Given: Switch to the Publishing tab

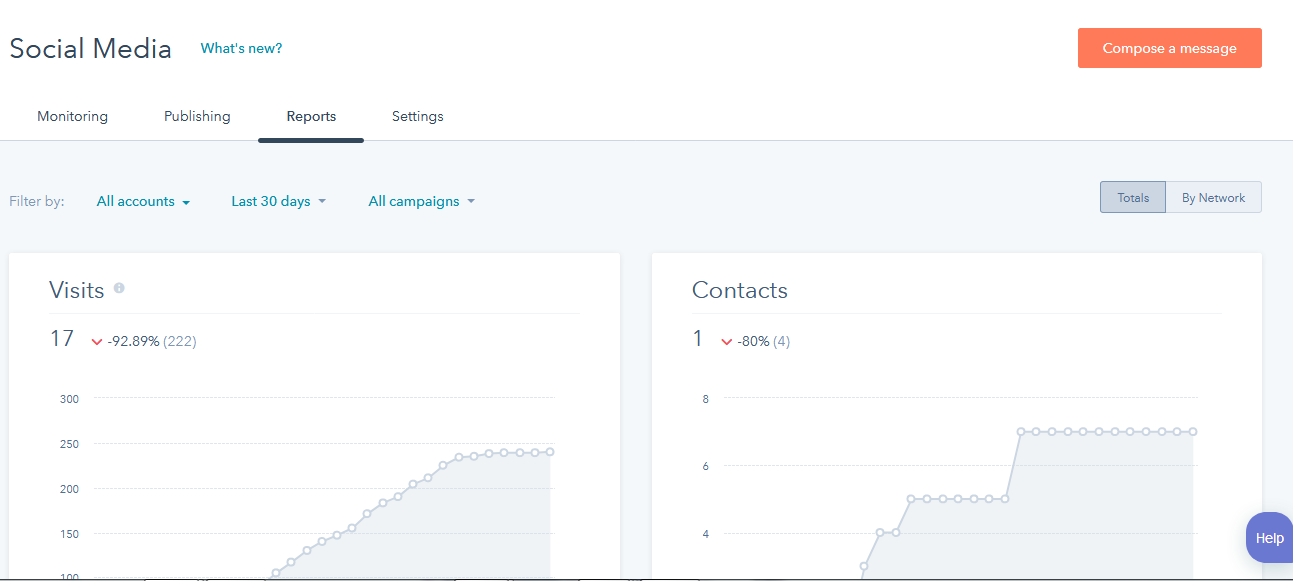Looking at the screenshot, I should [x=197, y=116].
